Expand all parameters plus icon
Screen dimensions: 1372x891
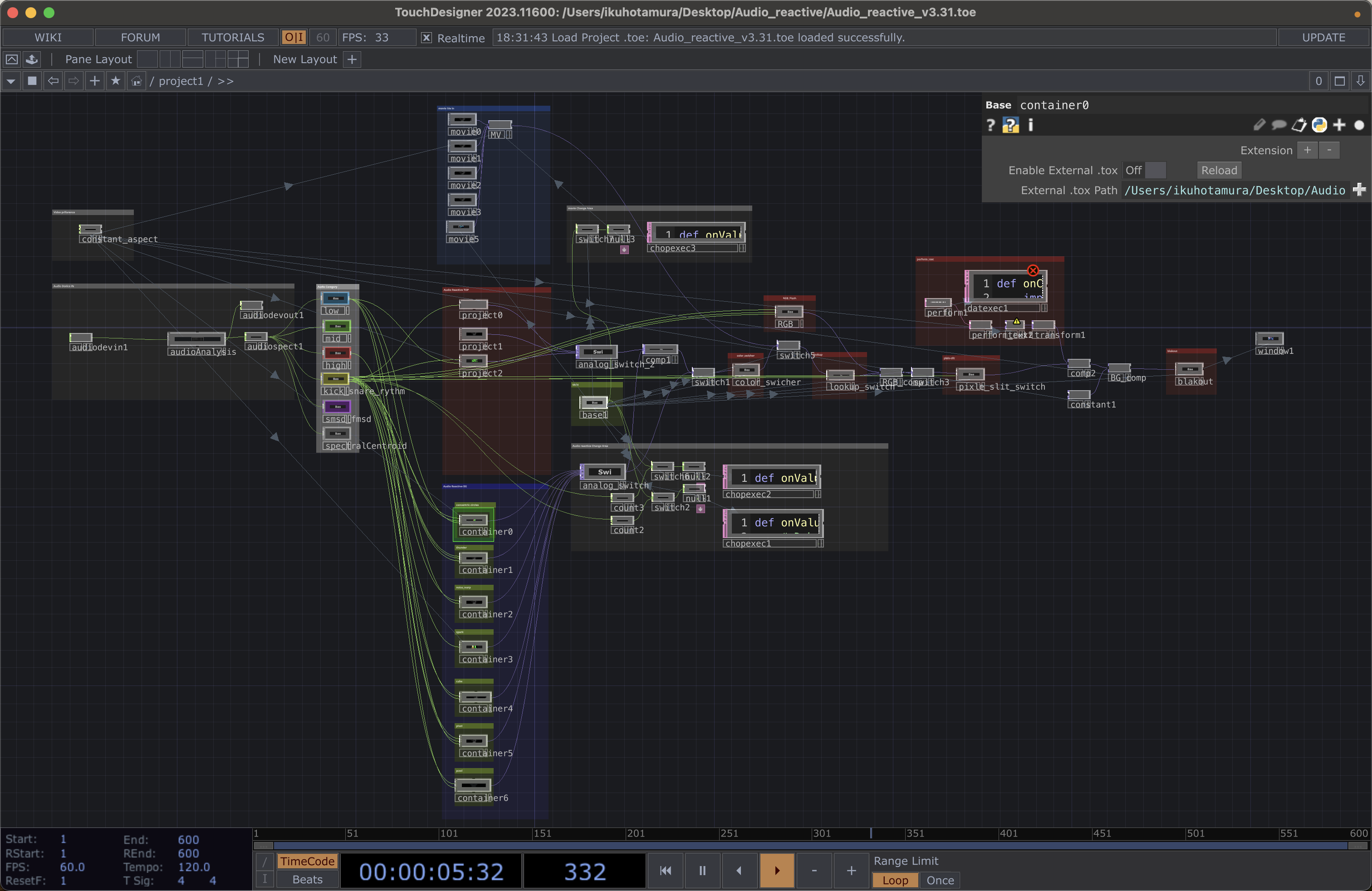pyautogui.click(x=1339, y=125)
